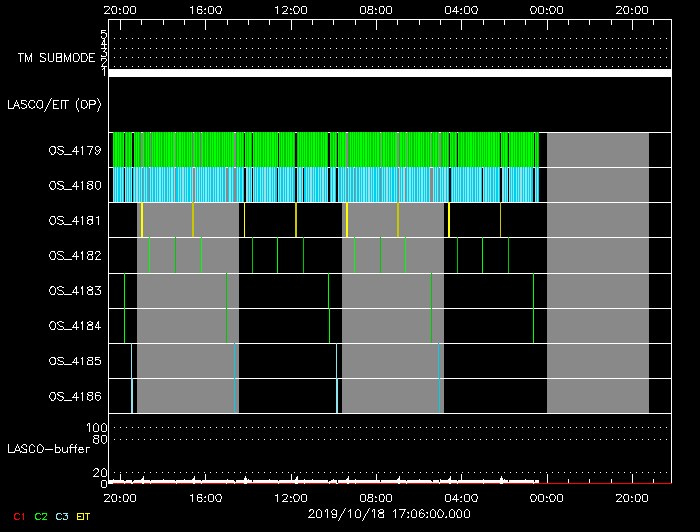Click the LASCO/EIT (OP) row label

click(54, 104)
